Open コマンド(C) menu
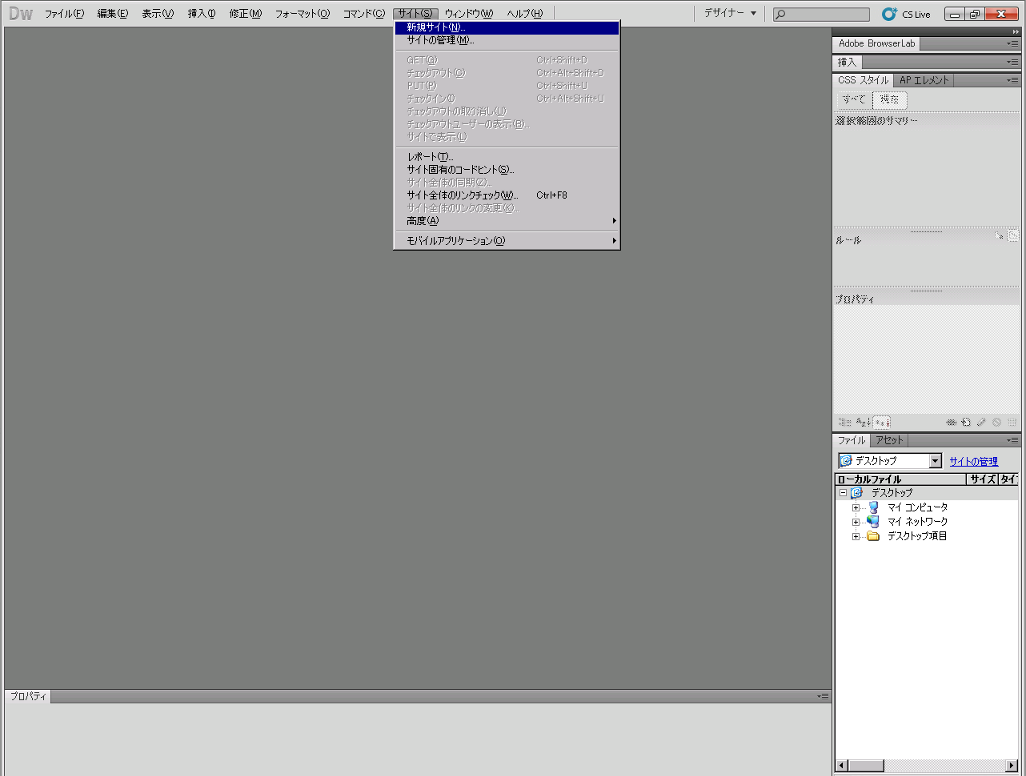The image size is (1026, 776). click(364, 14)
